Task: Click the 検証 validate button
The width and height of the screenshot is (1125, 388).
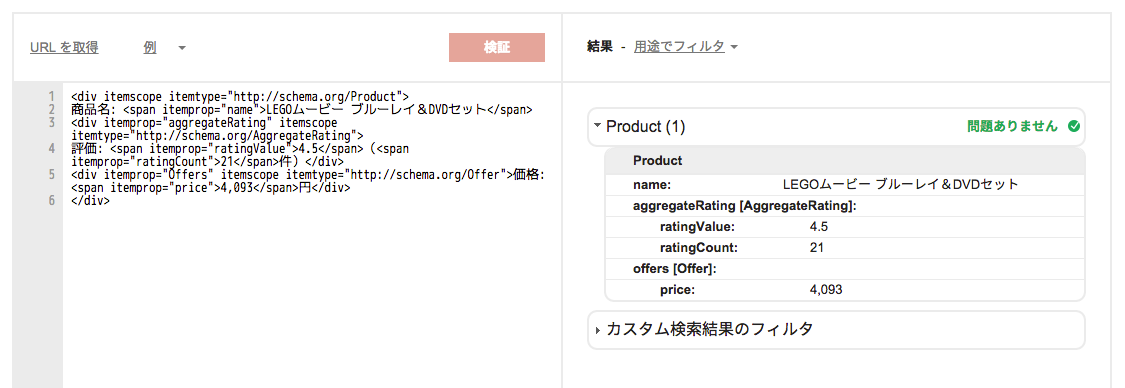Action: click(497, 47)
